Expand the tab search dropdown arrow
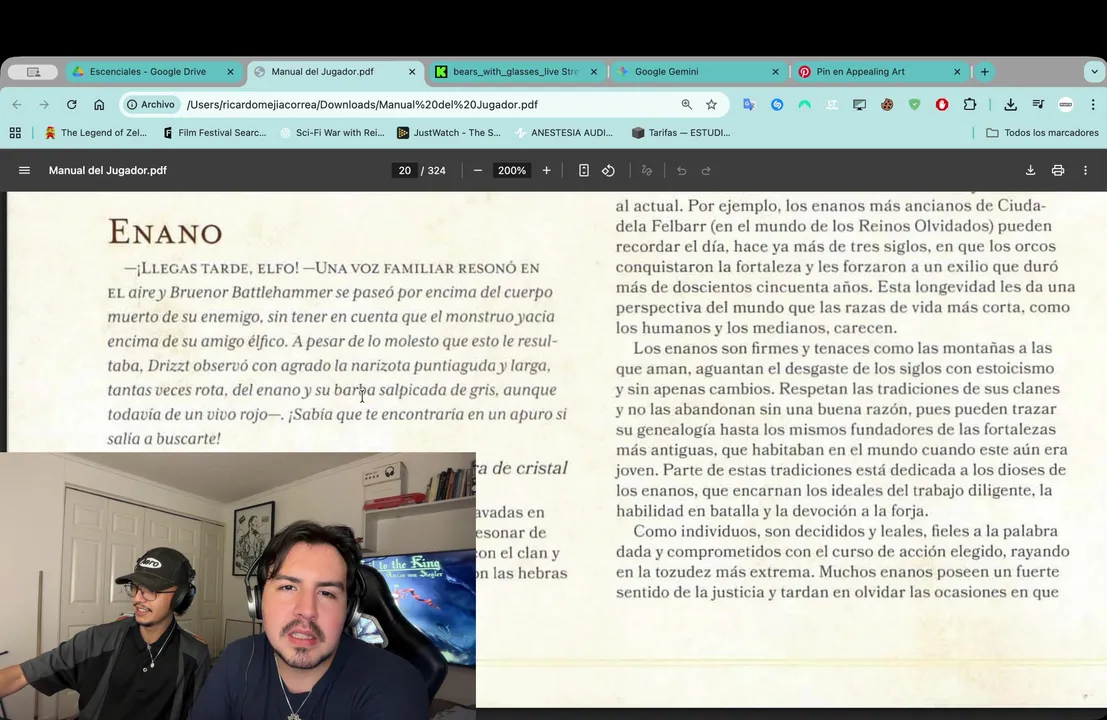1107x720 pixels. coord(1094,71)
